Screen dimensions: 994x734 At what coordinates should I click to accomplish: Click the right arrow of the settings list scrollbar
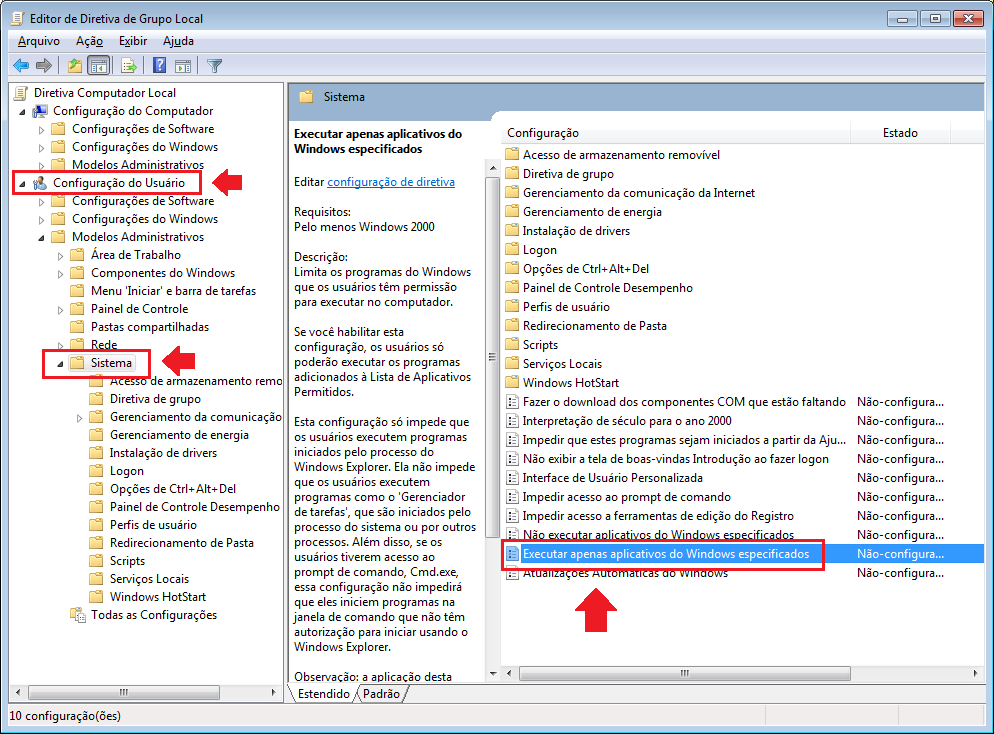tap(975, 673)
